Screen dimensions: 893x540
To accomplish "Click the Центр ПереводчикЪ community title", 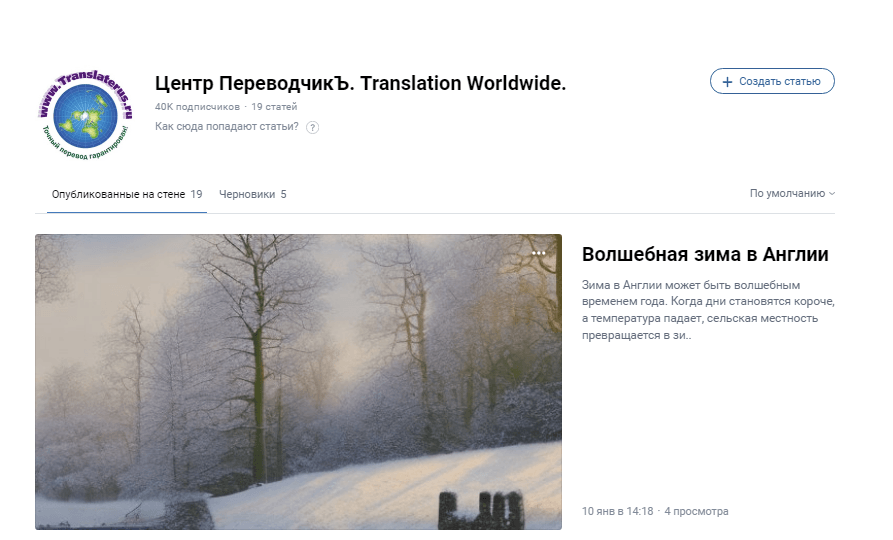I will point(361,83).
